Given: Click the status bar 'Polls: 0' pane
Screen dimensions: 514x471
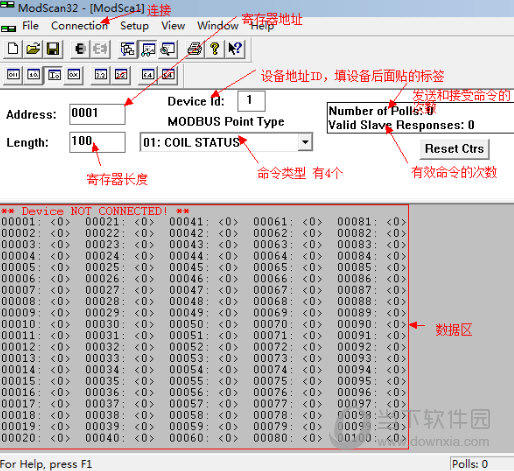Looking at the screenshot, I should [482, 464].
